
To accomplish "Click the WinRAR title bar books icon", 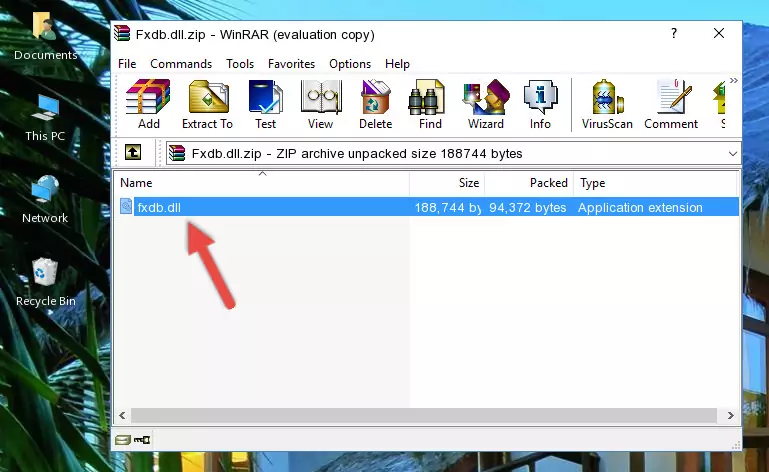I will (122, 33).
